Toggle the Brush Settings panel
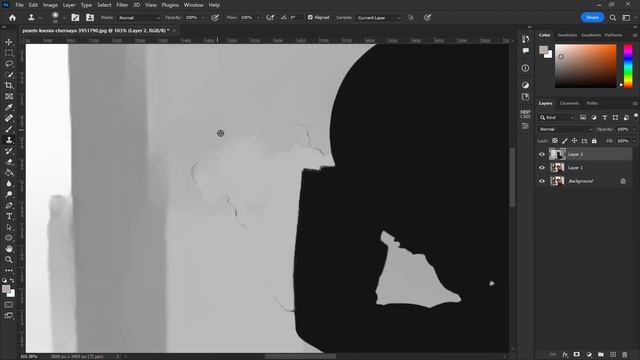 click(75, 18)
